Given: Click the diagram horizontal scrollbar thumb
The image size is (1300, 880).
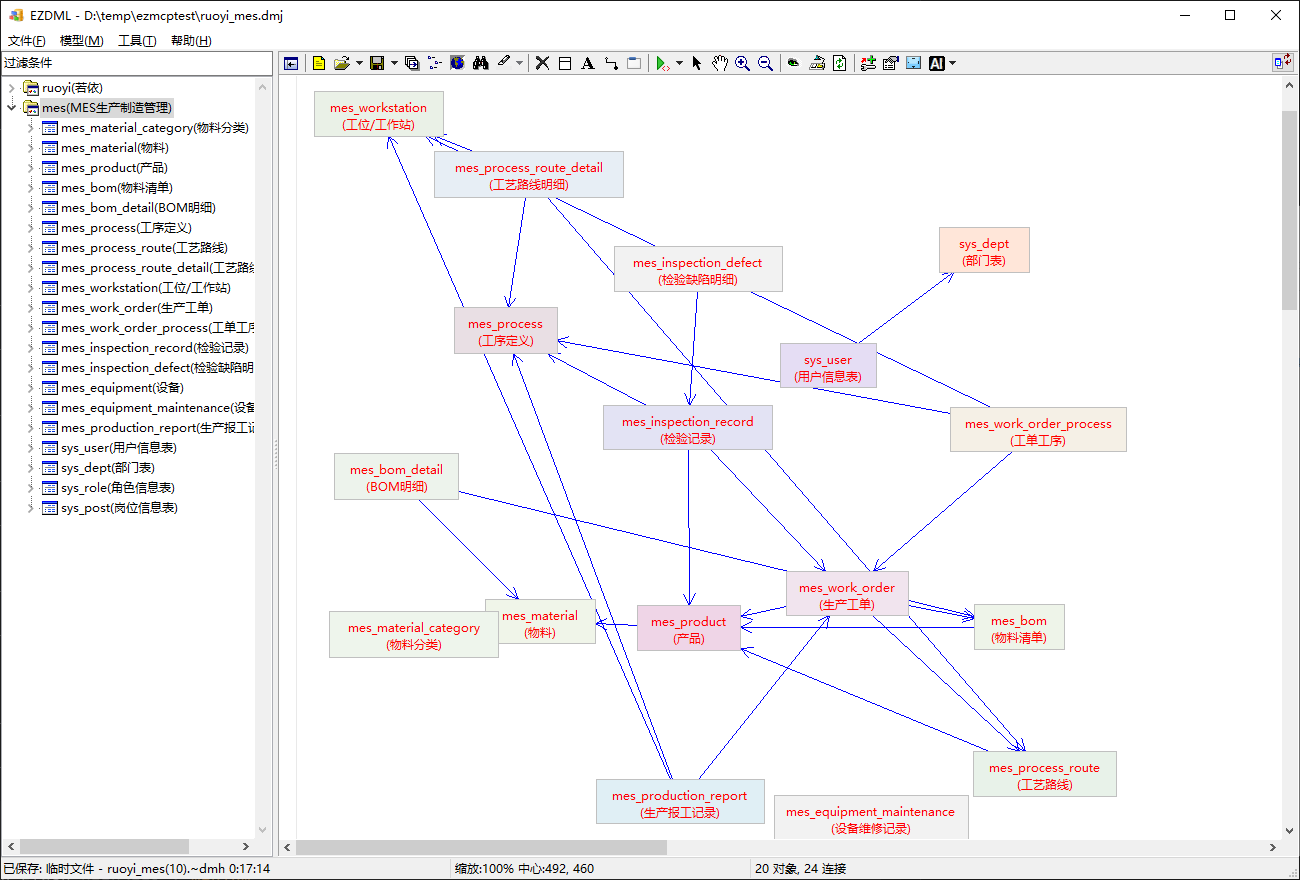Looking at the screenshot, I should [x=481, y=847].
